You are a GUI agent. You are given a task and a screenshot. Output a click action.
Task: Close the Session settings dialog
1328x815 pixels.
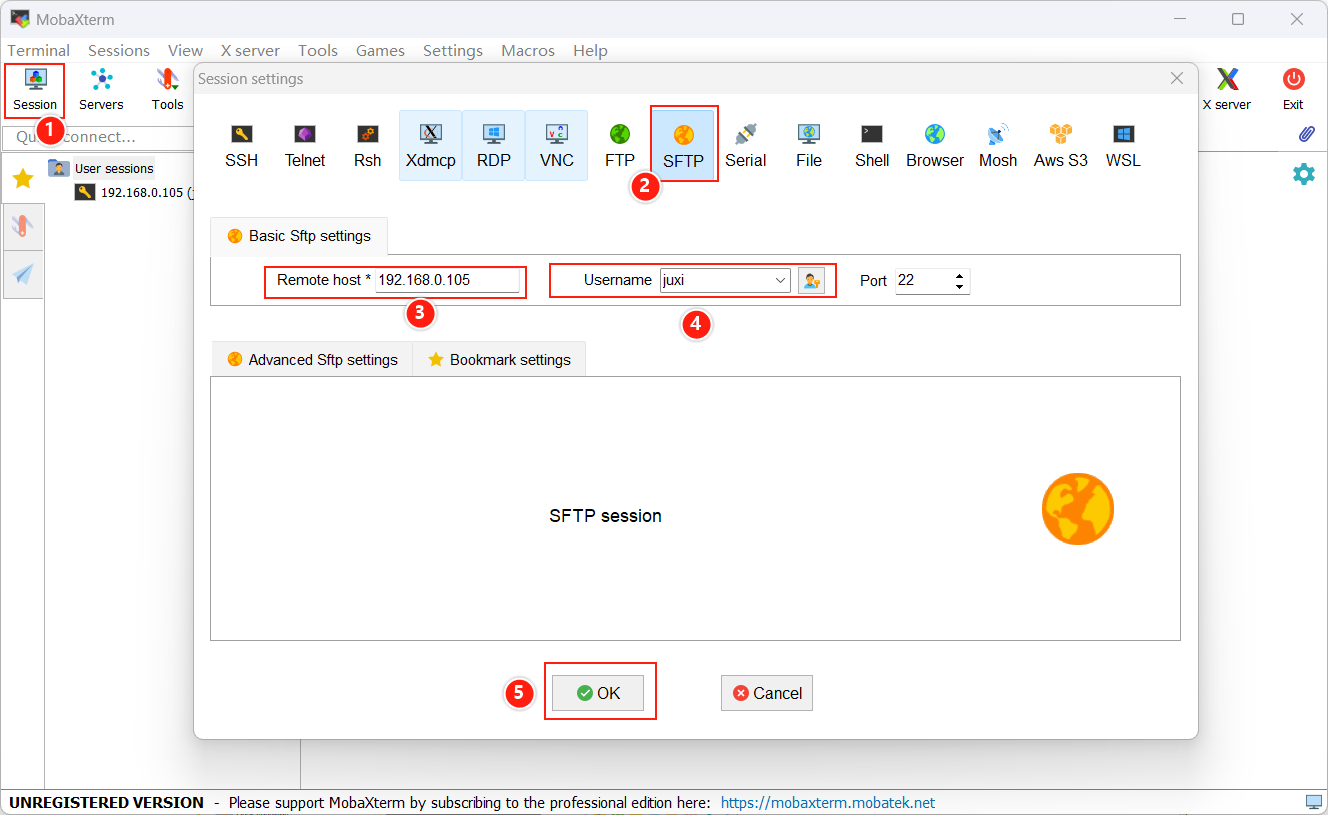pyautogui.click(x=1177, y=78)
